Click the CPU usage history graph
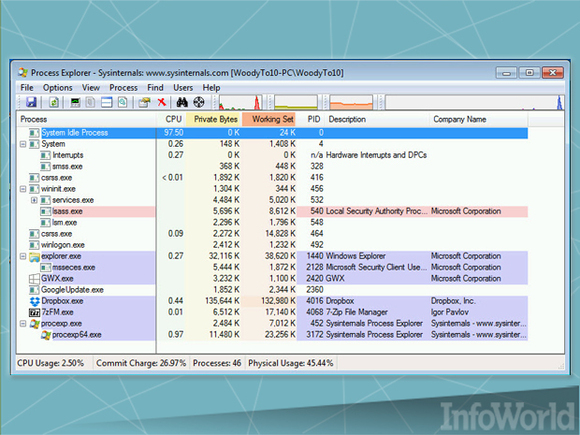Image resolution: width=580 pixels, height=435 pixels. point(240,102)
